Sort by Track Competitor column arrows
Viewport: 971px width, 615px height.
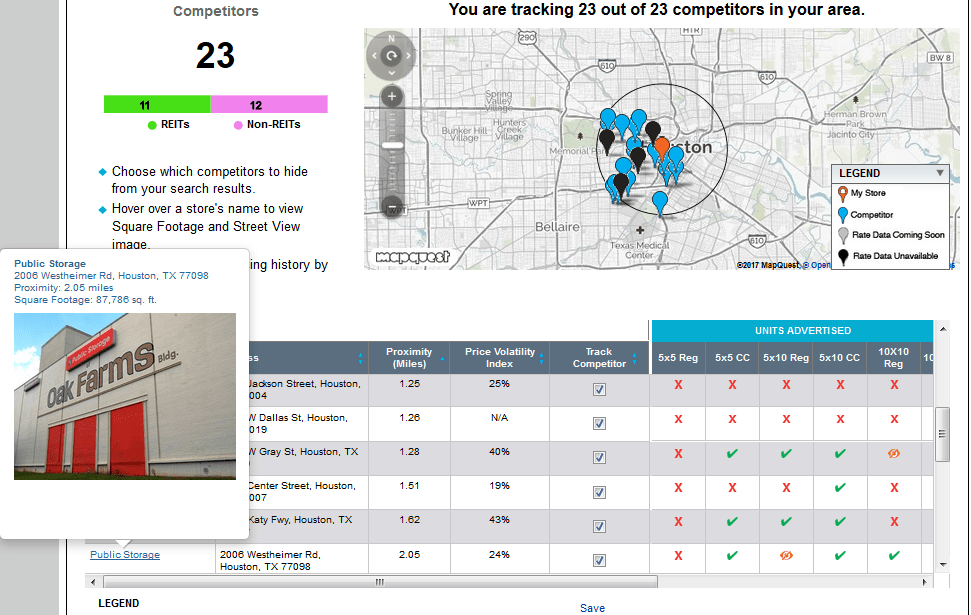pos(634,359)
